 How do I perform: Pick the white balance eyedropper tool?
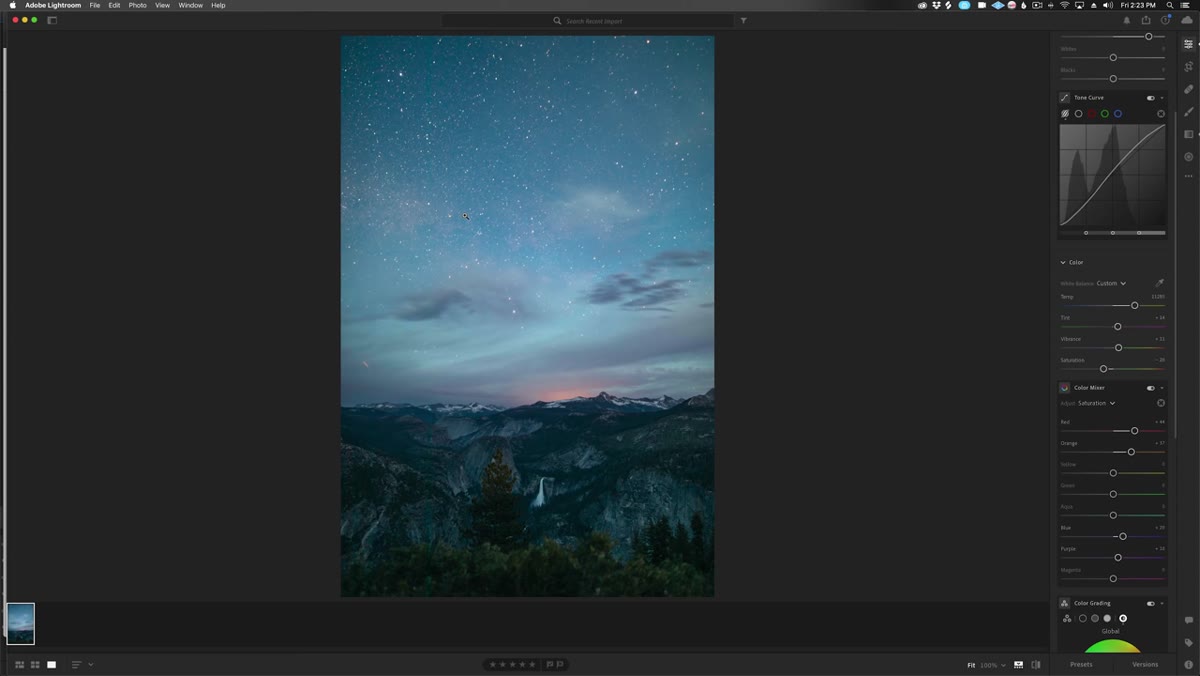tap(1160, 283)
